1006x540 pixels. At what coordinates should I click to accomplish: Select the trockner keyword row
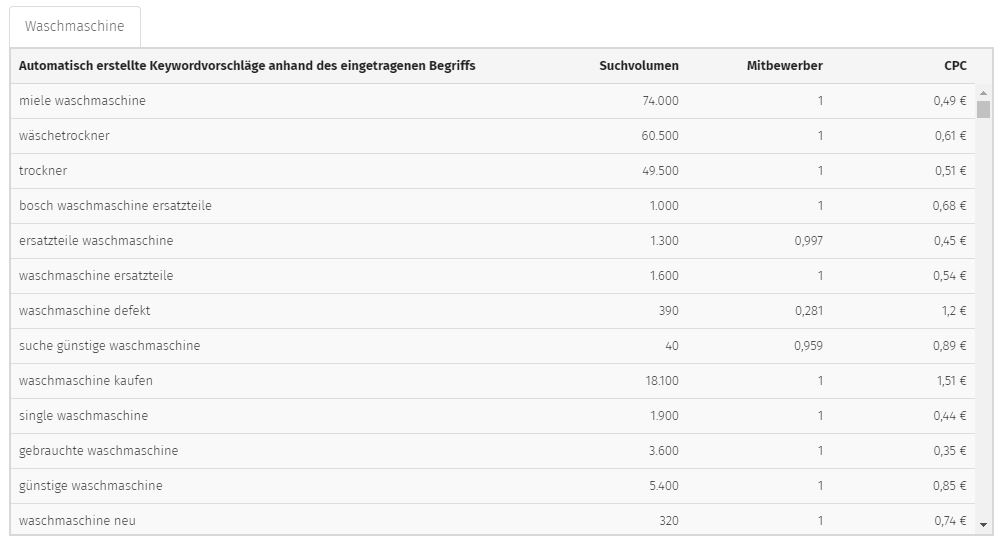tap(493, 171)
